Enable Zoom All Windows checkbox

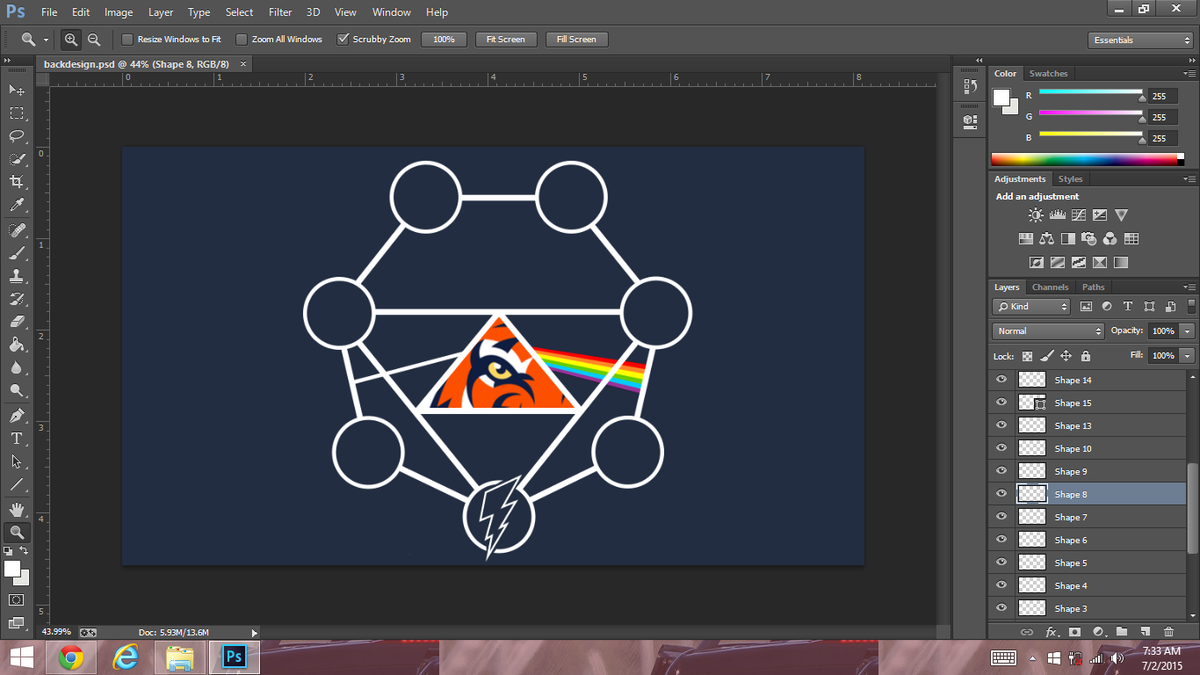[x=242, y=39]
